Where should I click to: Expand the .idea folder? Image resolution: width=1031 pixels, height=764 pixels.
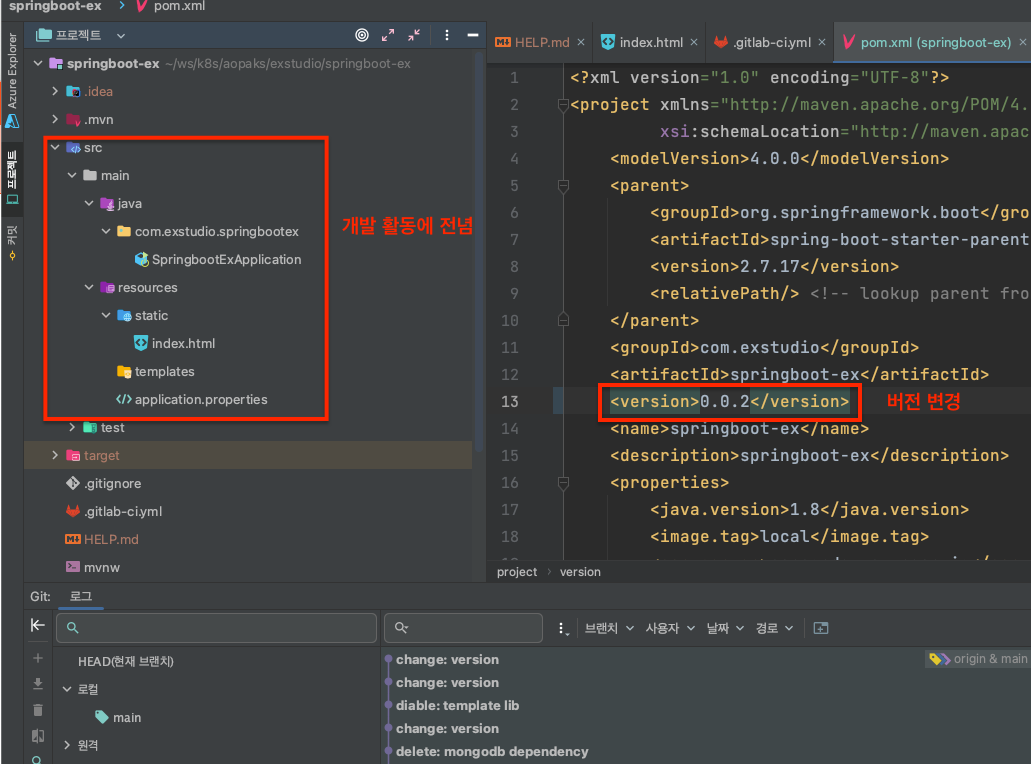[55, 91]
